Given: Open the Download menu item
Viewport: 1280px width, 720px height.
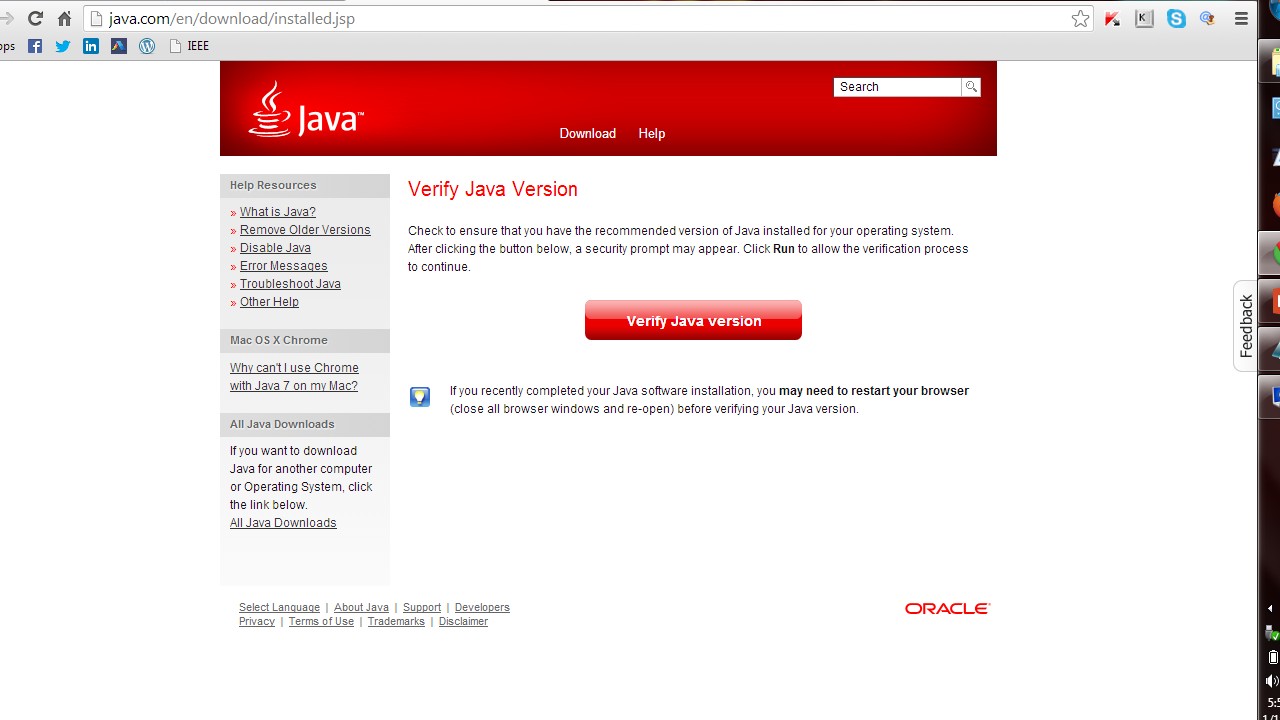Looking at the screenshot, I should (x=587, y=133).
